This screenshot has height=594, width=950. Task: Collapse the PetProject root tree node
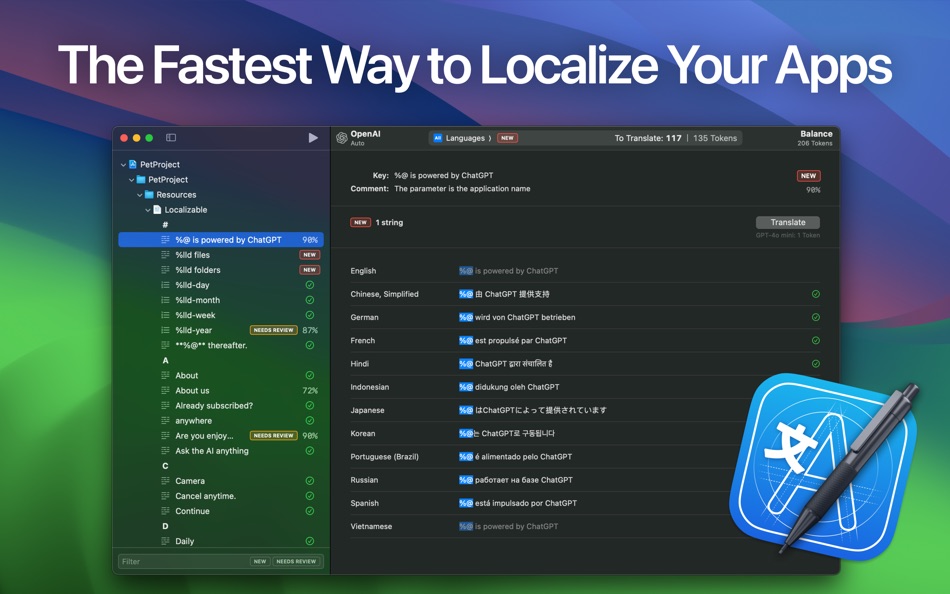[x=124, y=164]
